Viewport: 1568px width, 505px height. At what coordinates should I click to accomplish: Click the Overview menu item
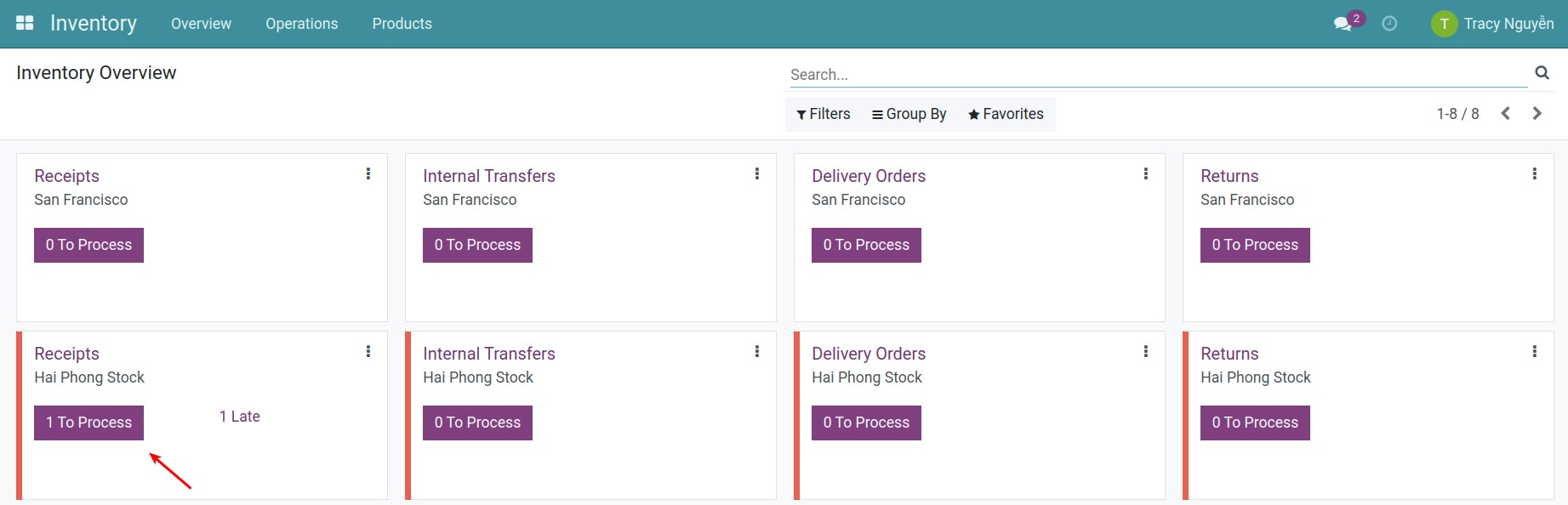(x=201, y=24)
